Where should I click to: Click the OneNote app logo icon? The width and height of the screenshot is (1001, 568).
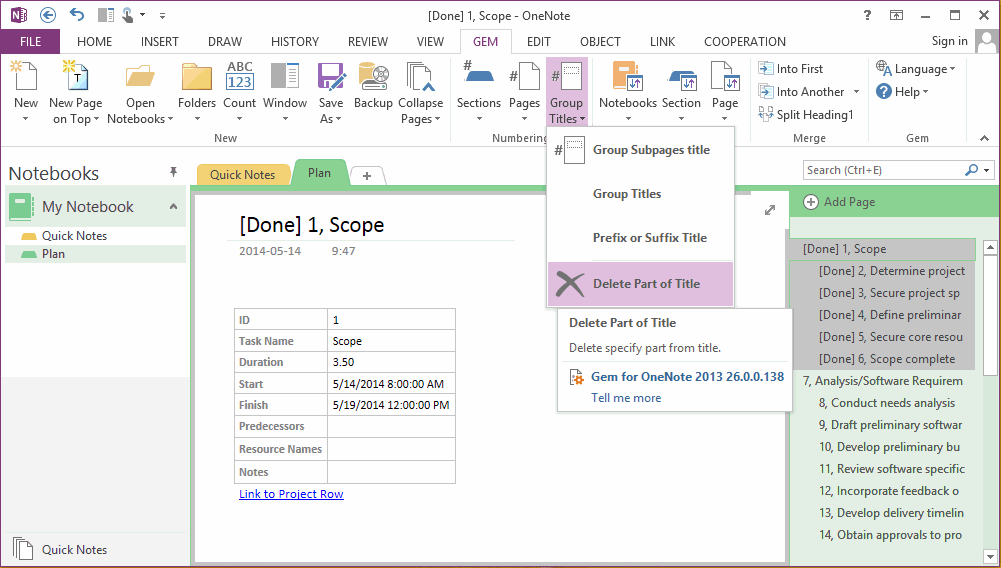pyautogui.click(x=19, y=15)
